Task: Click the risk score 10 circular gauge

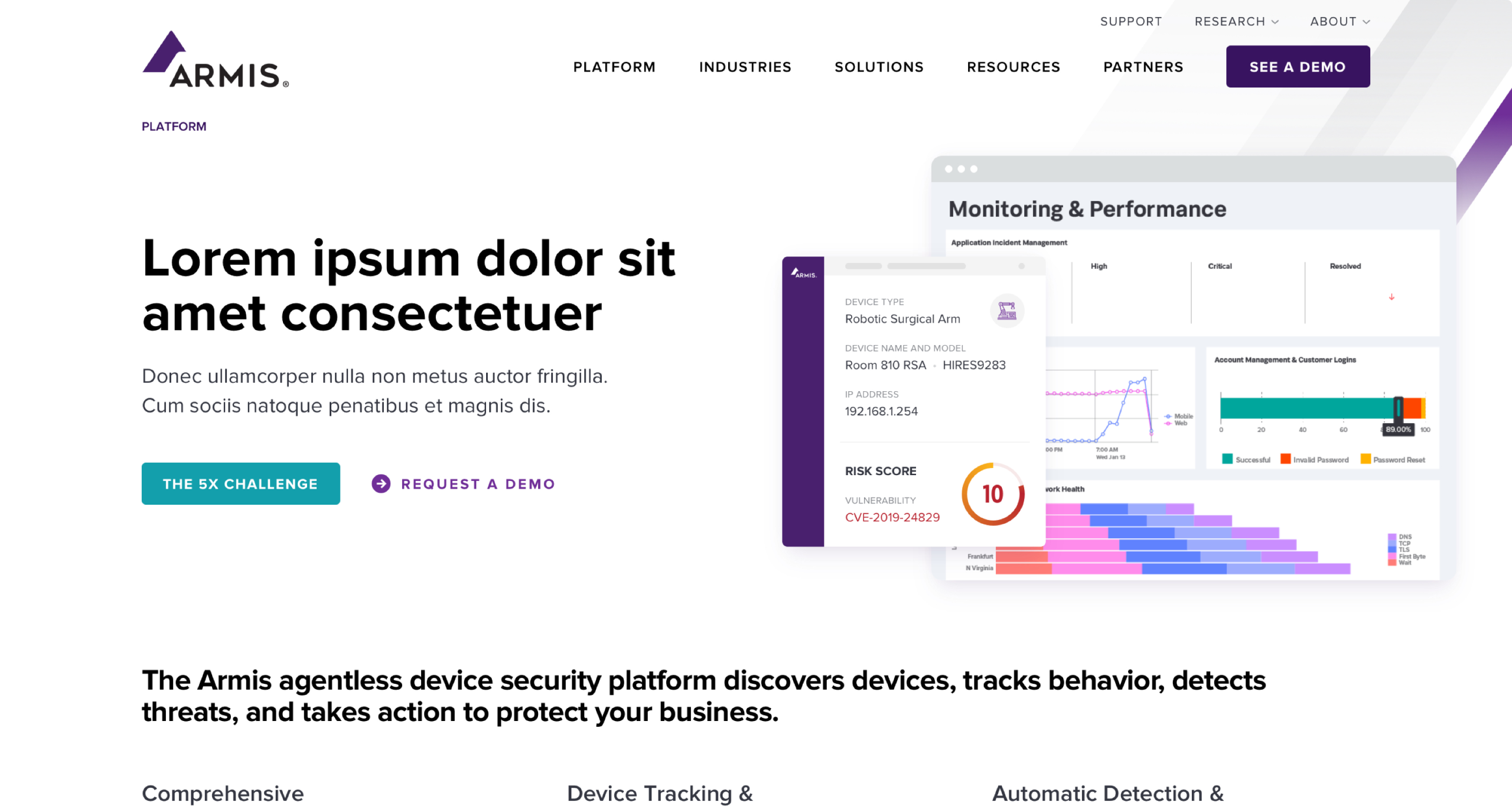Action: coord(993,494)
